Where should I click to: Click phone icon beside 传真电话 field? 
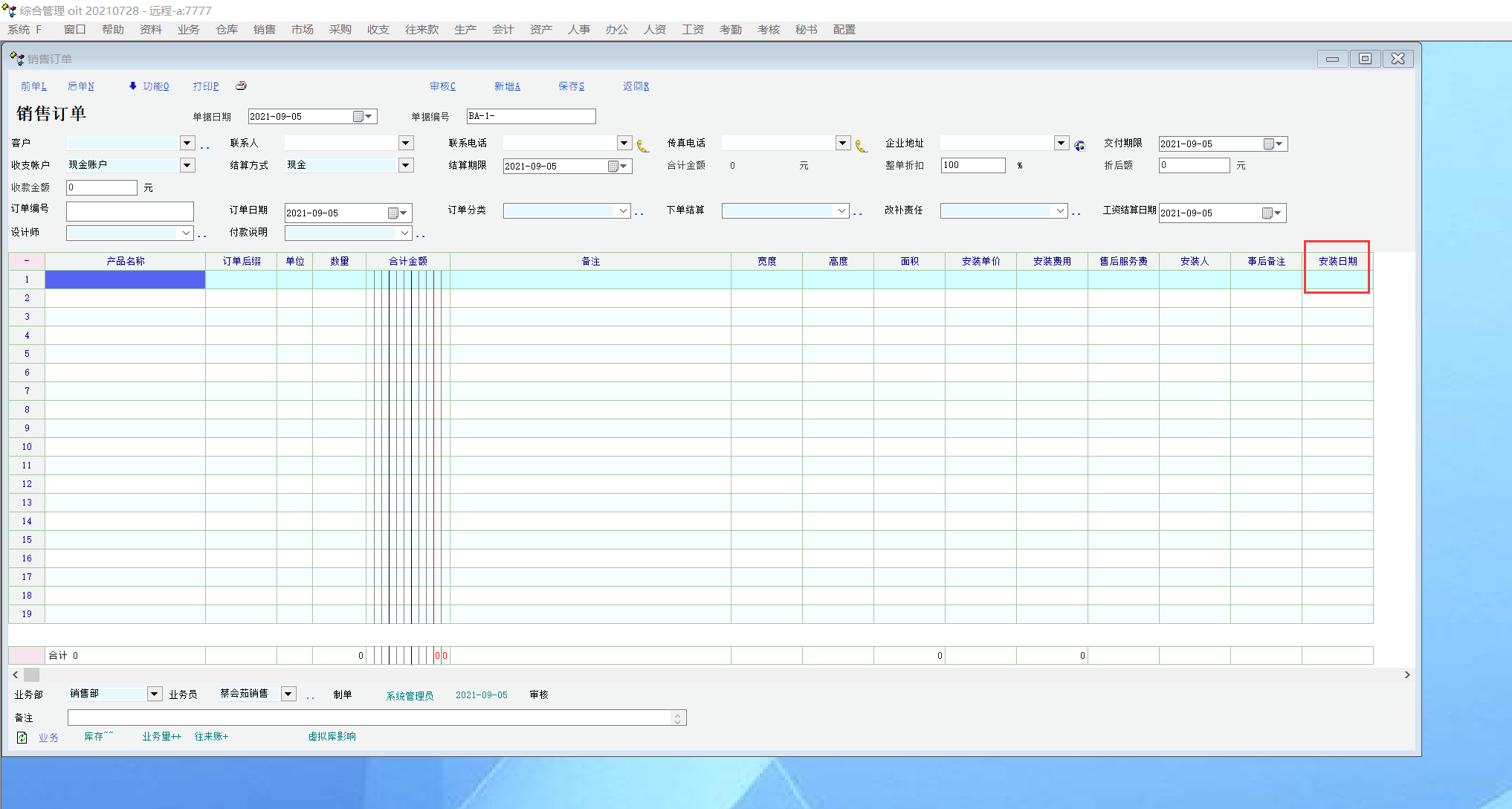click(x=862, y=146)
